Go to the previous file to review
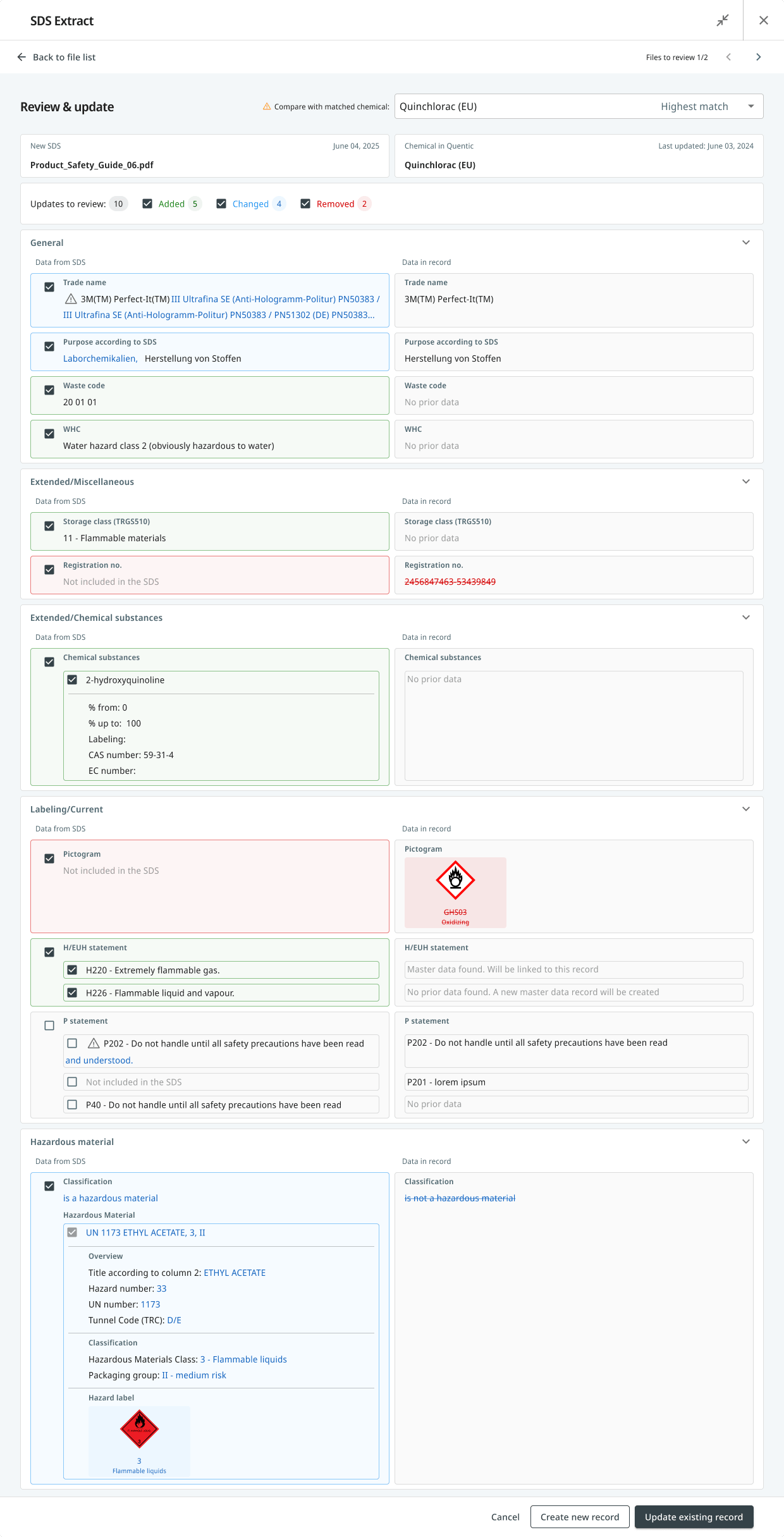Image resolution: width=784 pixels, height=1537 pixels. pos(728,57)
